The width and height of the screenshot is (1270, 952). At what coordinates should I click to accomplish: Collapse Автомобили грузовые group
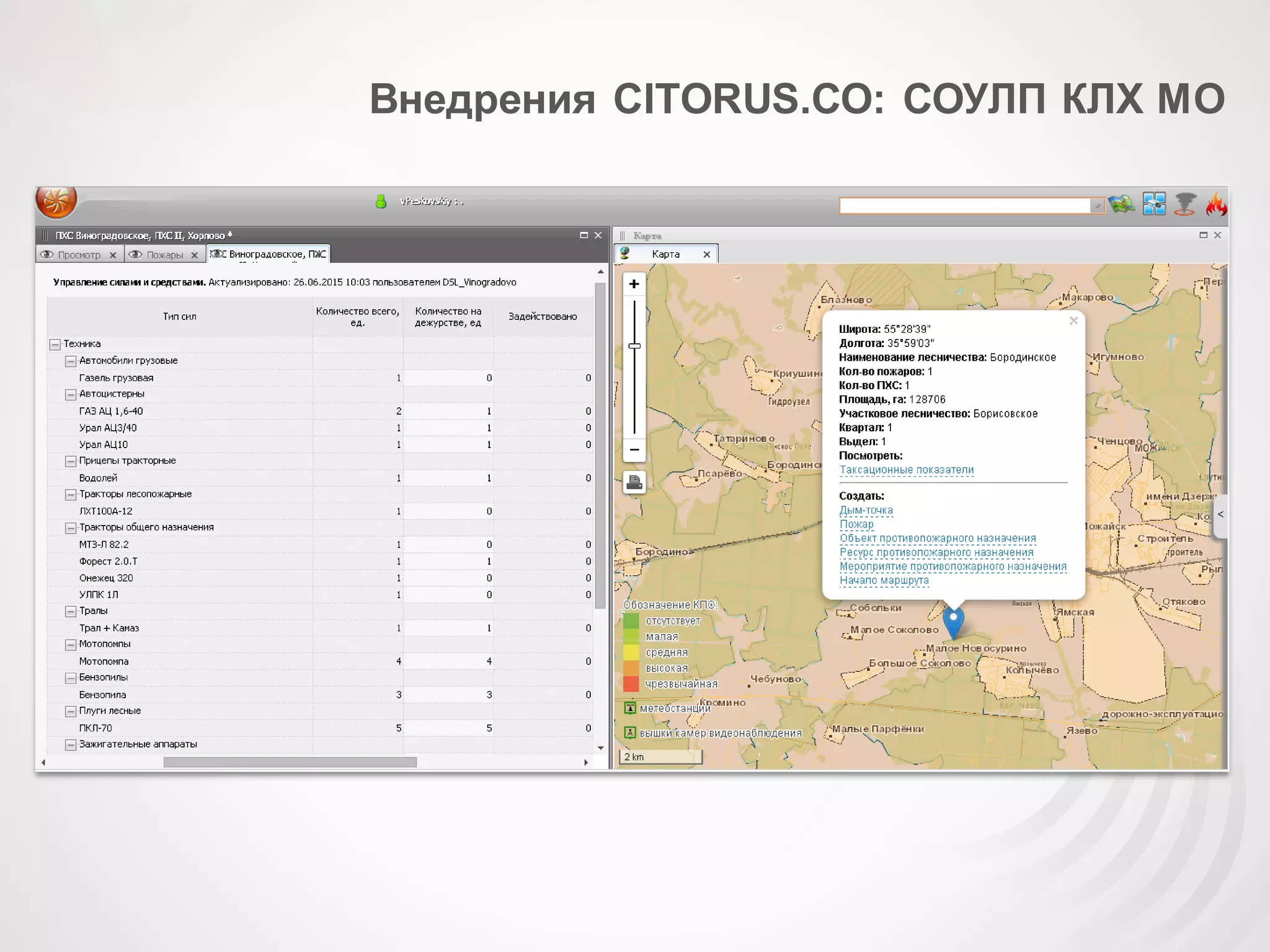pyautogui.click(x=71, y=361)
